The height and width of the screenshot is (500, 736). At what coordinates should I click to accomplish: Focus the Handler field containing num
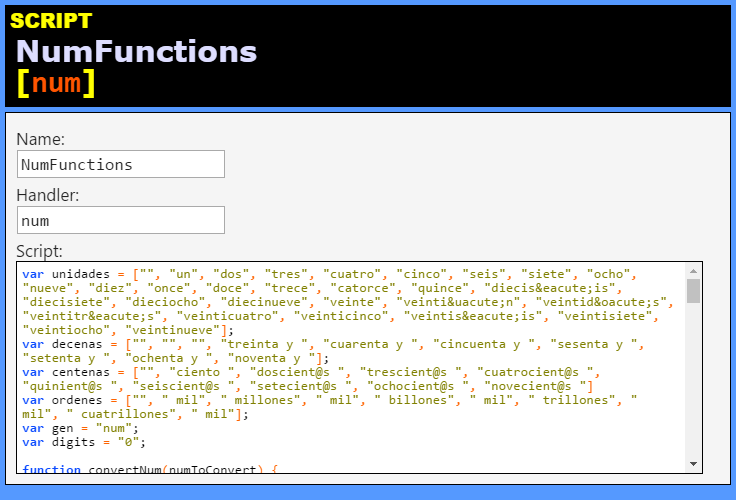(x=121, y=220)
